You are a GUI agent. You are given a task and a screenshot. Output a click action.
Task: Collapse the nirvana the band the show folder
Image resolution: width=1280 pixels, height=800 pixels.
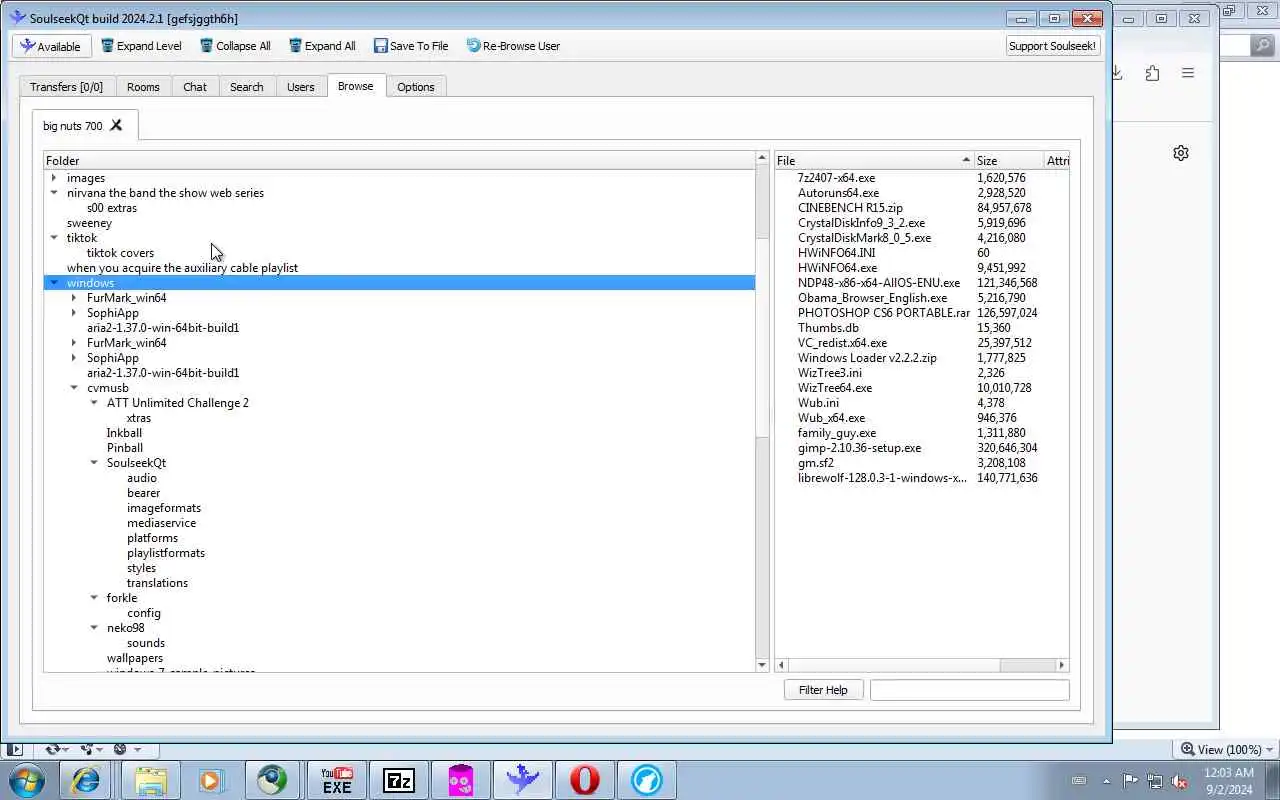click(x=54, y=193)
